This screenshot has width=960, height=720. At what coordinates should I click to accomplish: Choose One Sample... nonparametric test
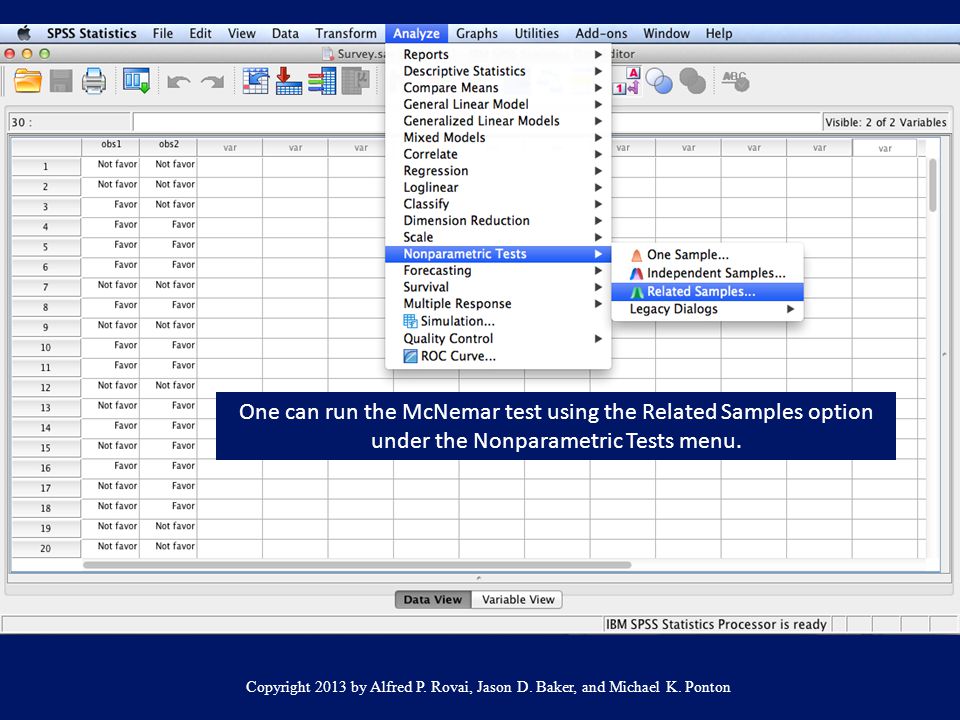click(707, 255)
